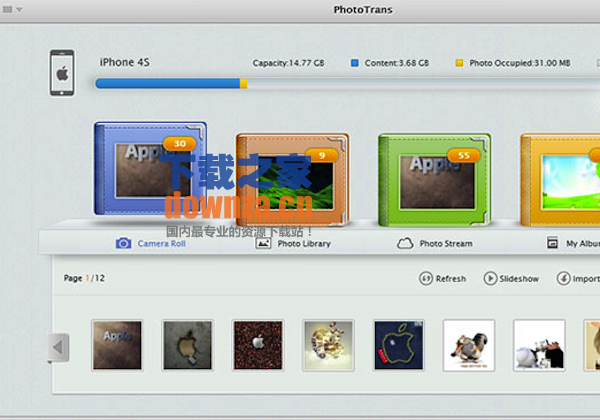
Task: Select the cartoon bird thumbnail
Action: click(469, 345)
